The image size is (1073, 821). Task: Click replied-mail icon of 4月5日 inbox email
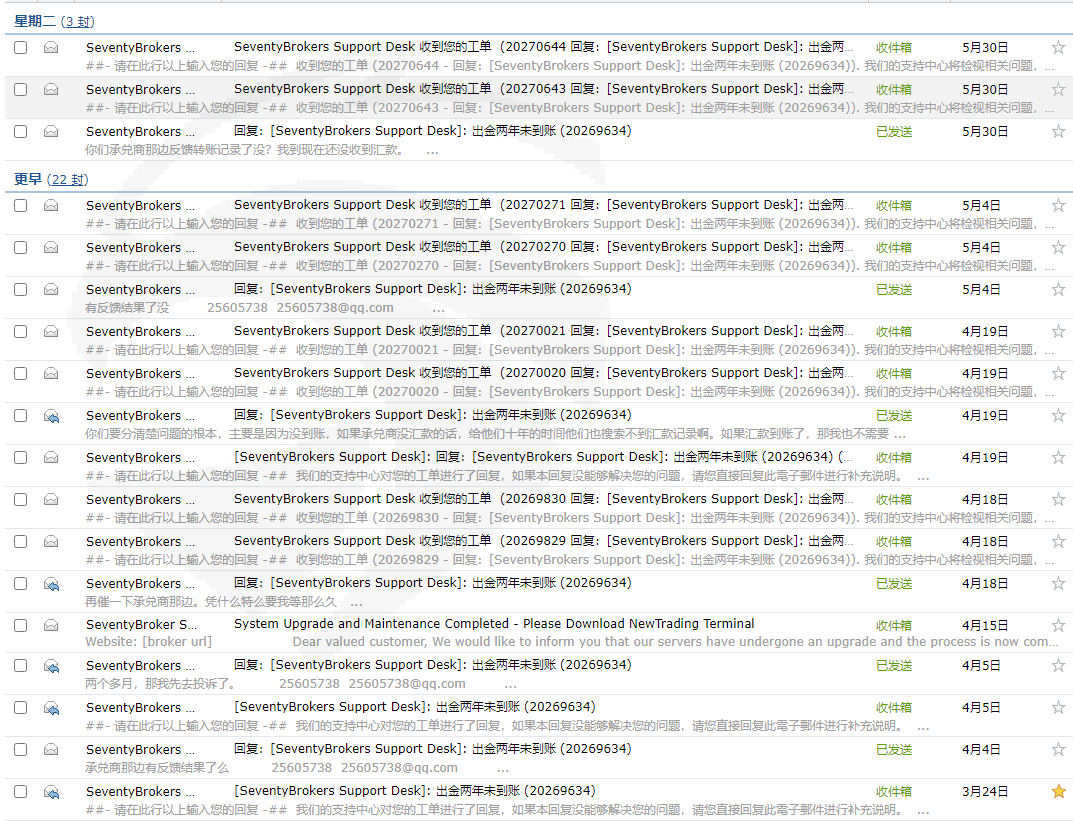51,708
